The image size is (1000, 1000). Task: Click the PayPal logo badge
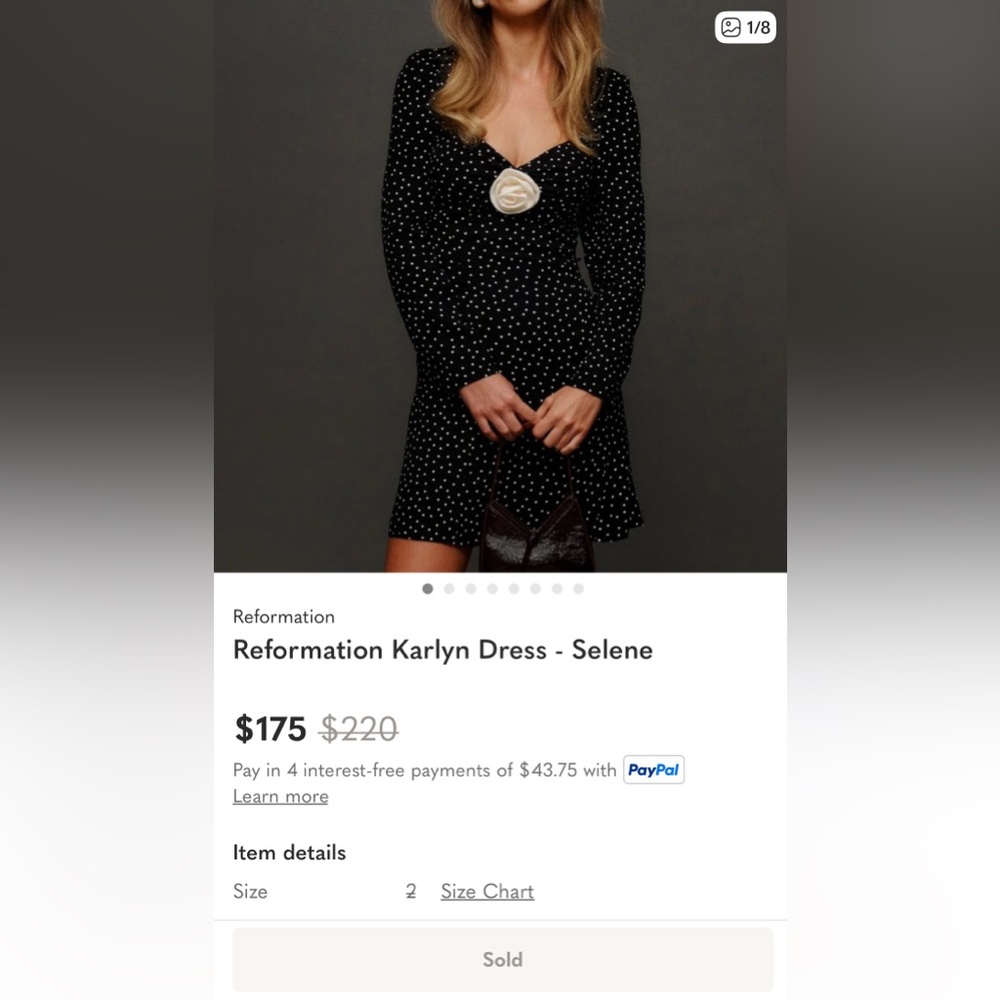653,770
